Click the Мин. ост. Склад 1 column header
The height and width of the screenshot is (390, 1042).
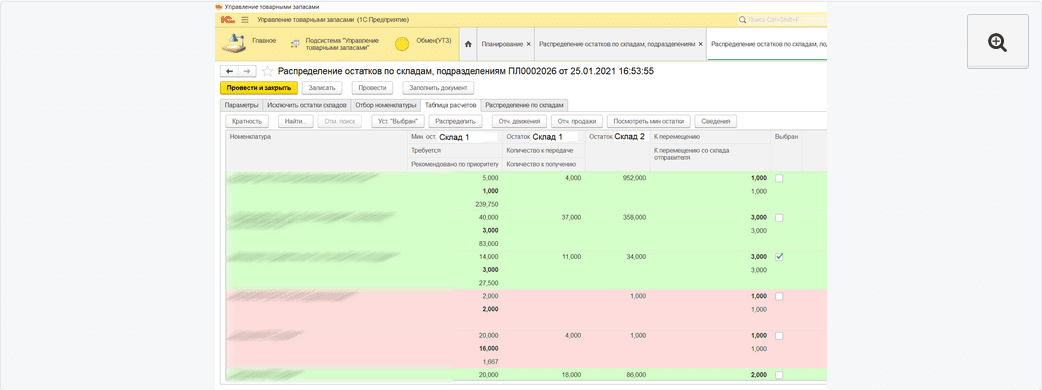(x=455, y=137)
